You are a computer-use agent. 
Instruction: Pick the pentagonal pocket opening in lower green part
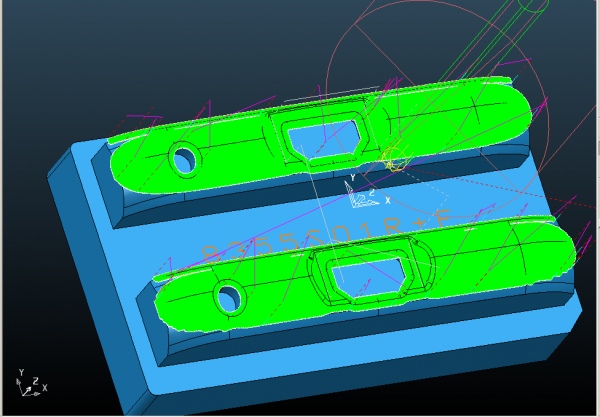point(368,276)
